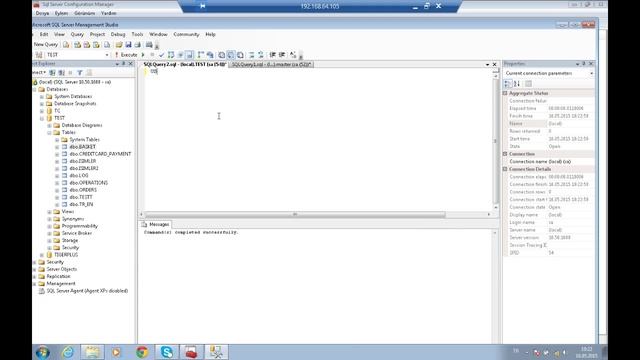The width and height of the screenshot is (640, 360).
Task: Click the Filter icon in Object Explorer toolbar
Action: 80,73
